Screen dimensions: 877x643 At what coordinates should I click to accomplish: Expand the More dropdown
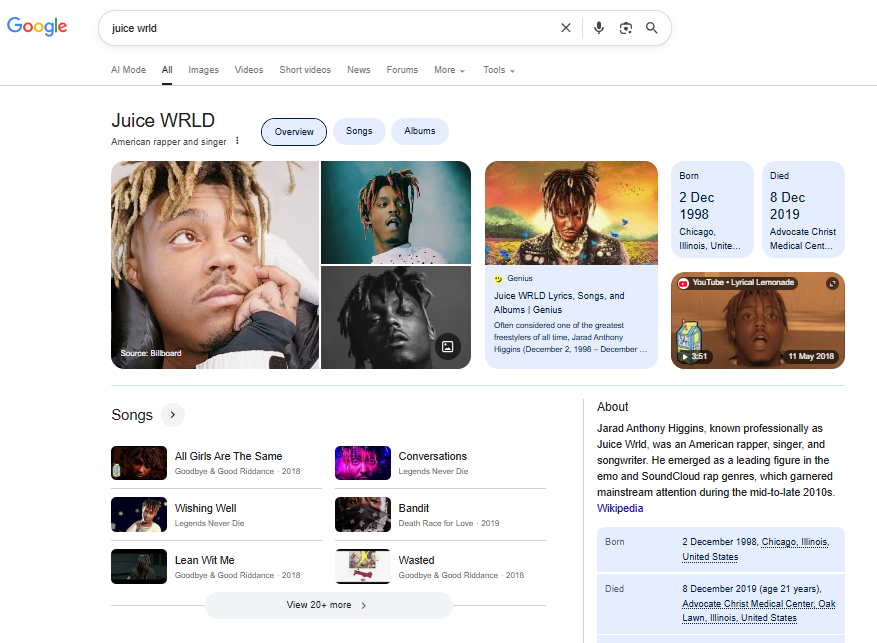(449, 70)
